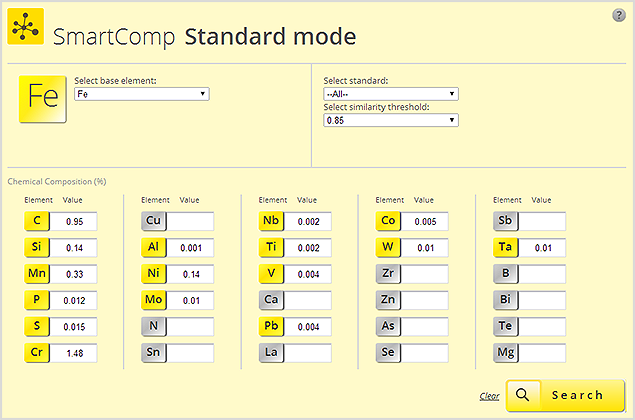Click the Si element tile
The height and width of the screenshot is (420, 635).
pos(37,247)
